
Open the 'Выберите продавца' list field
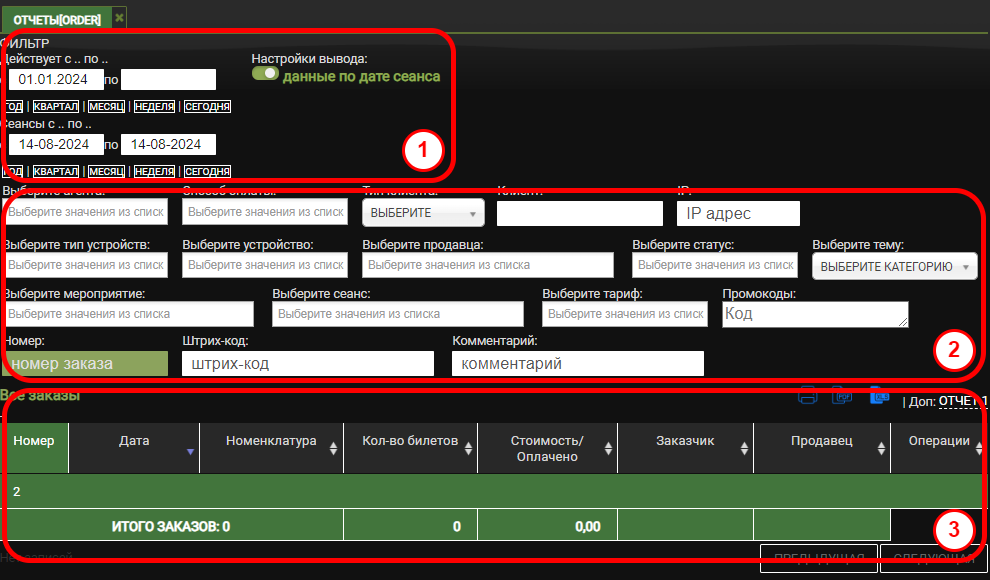pyautogui.click(x=487, y=265)
